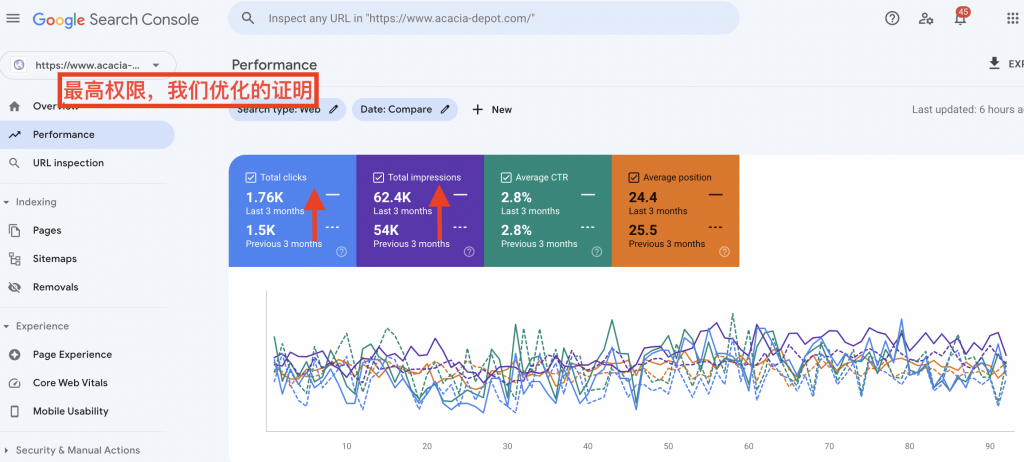Click the Pages document icon
Screen dimensions: 1024x462
point(14,230)
